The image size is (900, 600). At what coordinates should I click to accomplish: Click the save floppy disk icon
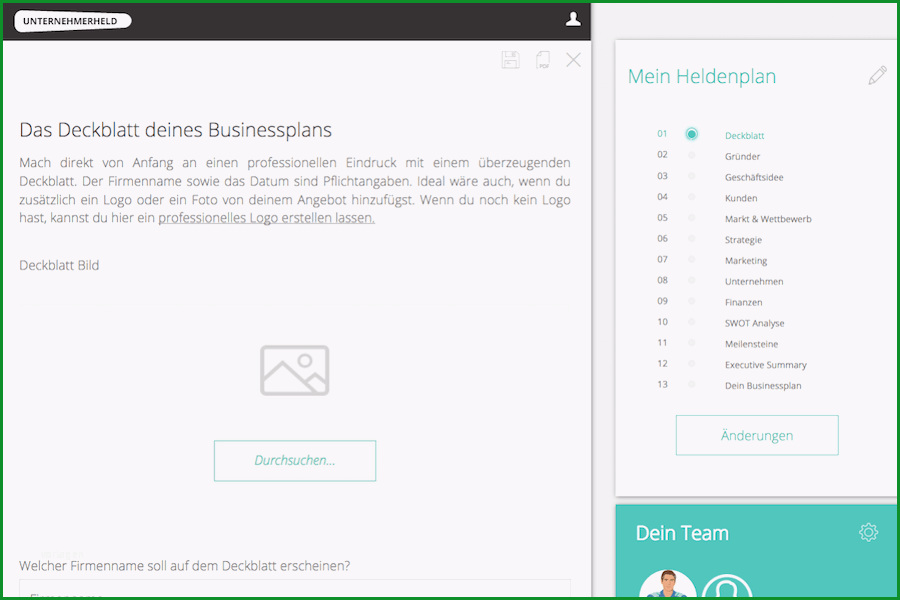[x=510, y=60]
